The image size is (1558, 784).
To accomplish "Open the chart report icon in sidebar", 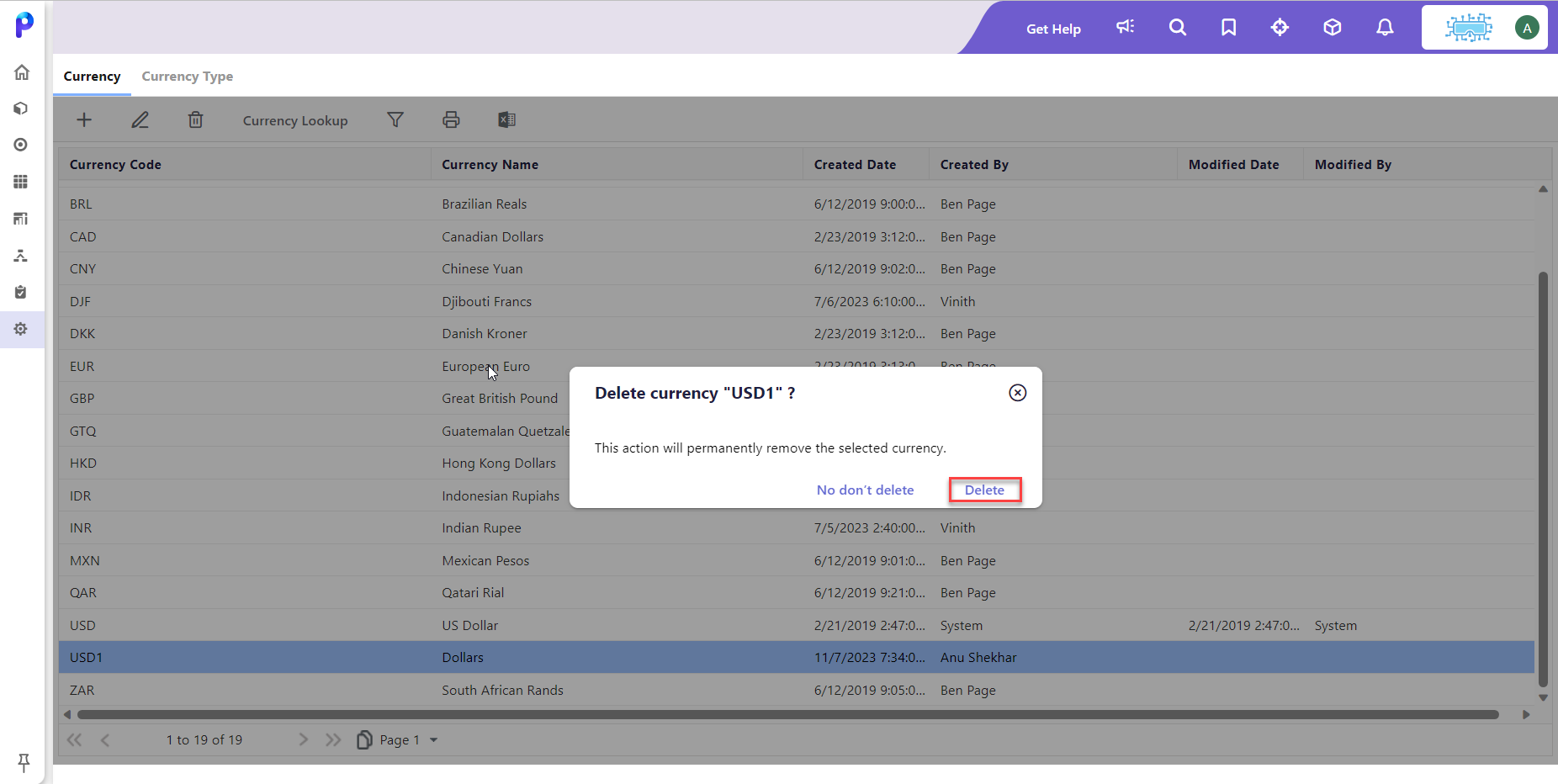I will point(21,219).
